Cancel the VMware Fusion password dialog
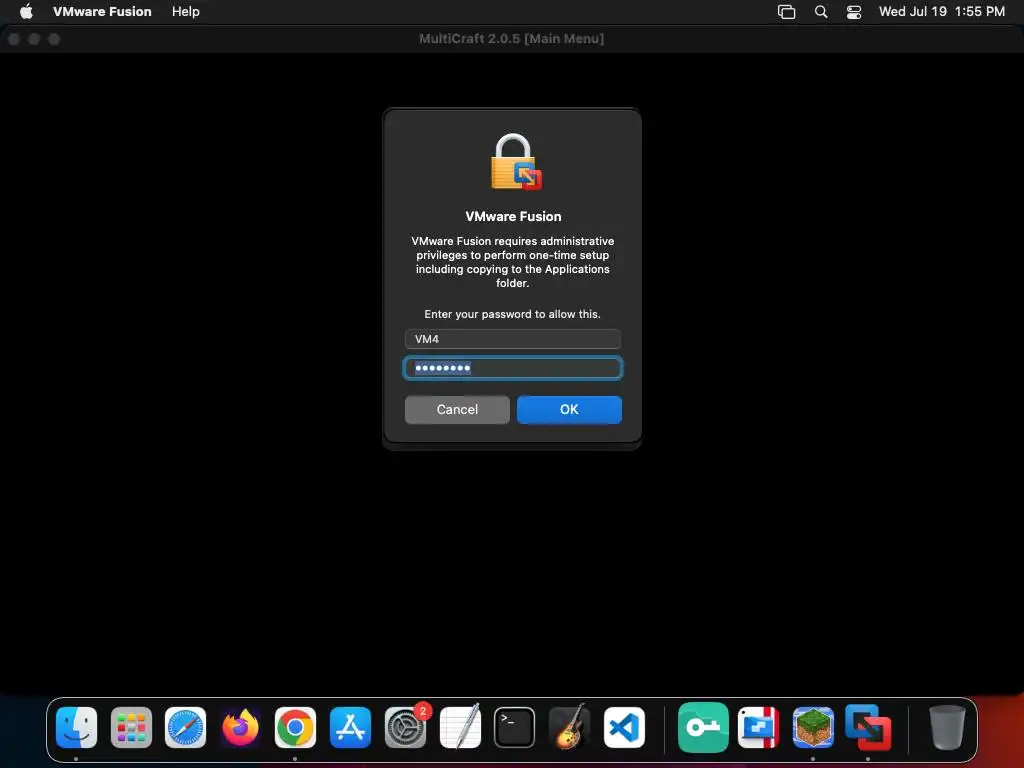The image size is (1024, 768). pyautogui.click(x=457, y=409)
